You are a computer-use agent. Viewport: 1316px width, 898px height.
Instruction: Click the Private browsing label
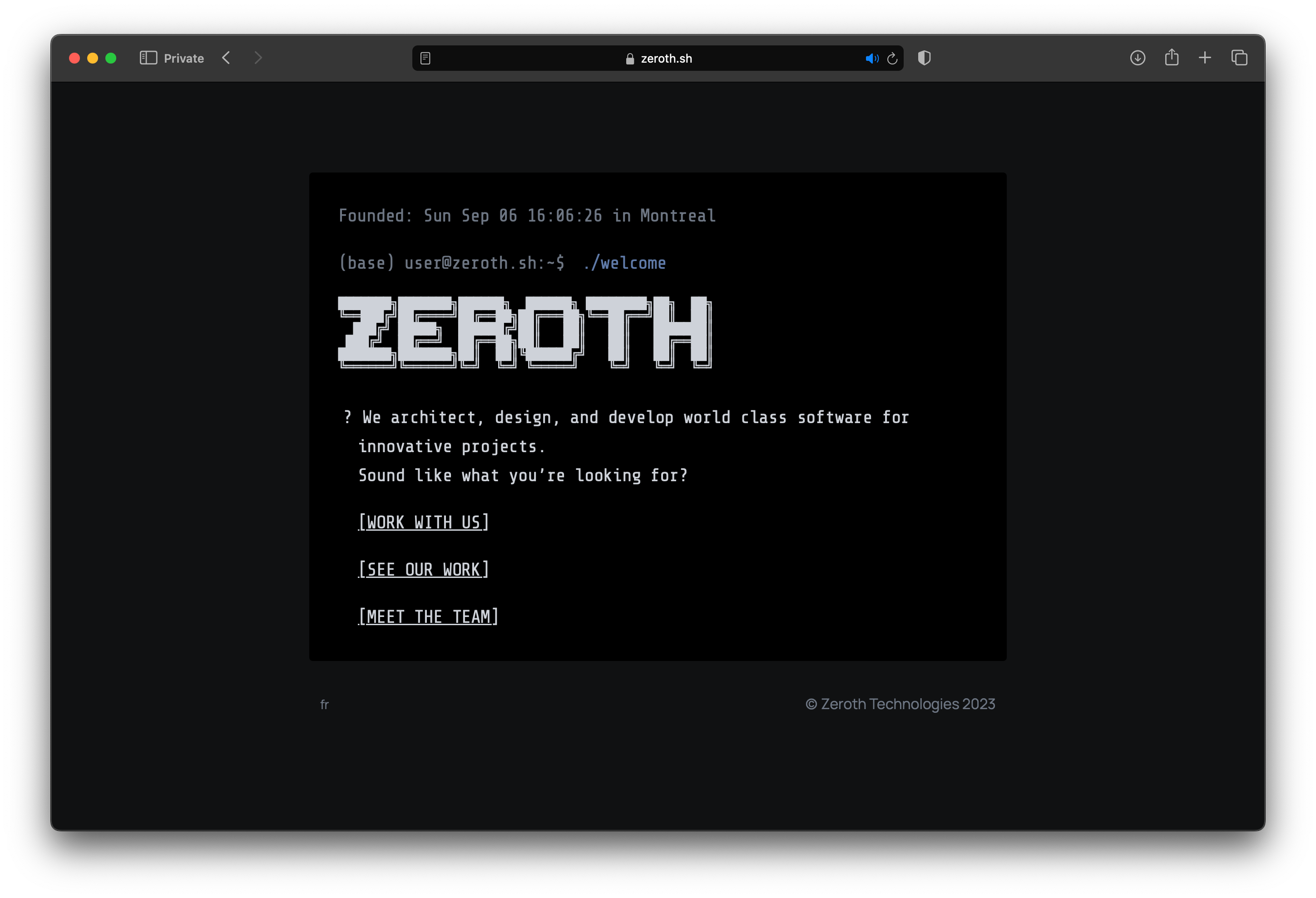(x=183, y=58)
